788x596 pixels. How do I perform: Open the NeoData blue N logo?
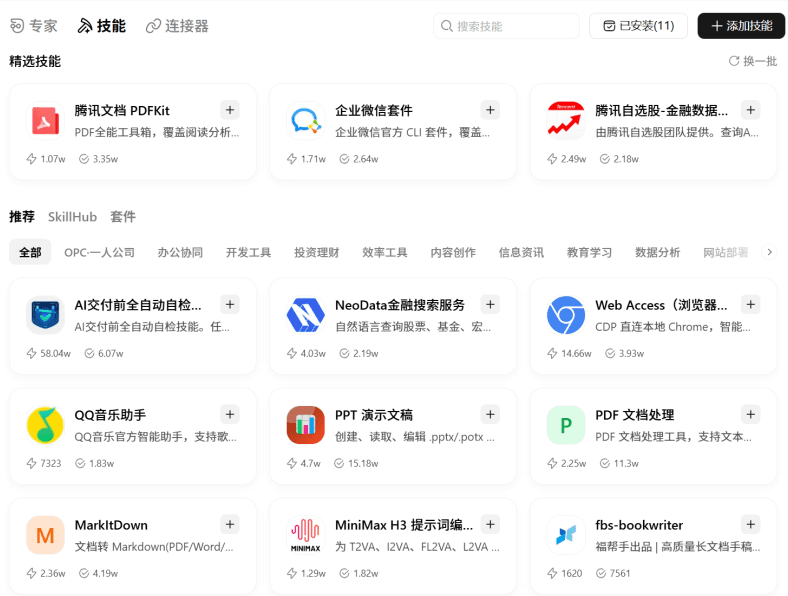click(306, 315)
